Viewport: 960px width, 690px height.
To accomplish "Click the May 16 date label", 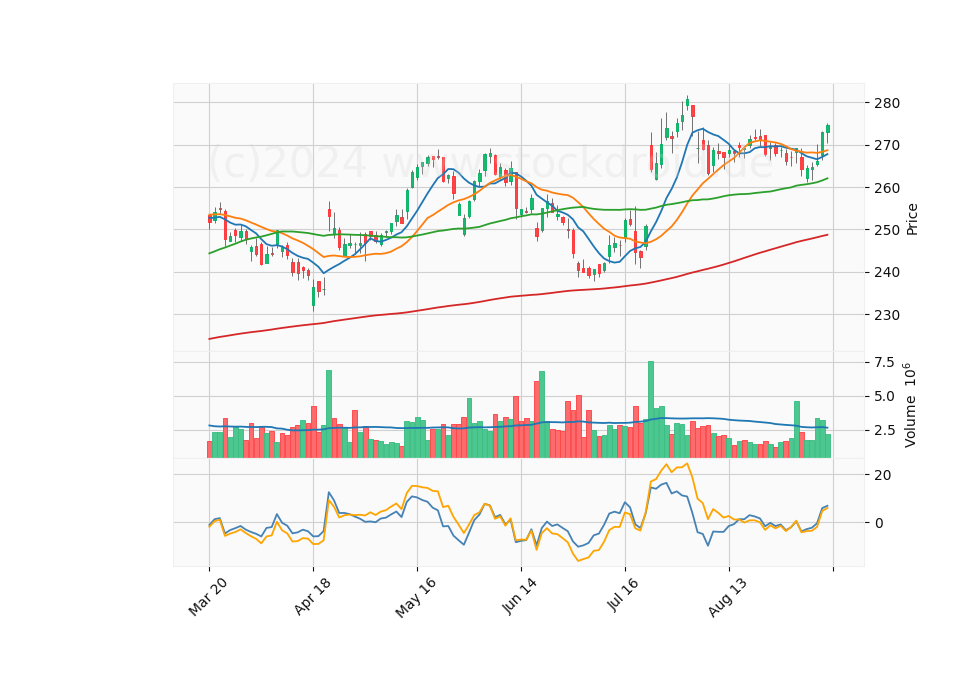I will coord(416,597).
